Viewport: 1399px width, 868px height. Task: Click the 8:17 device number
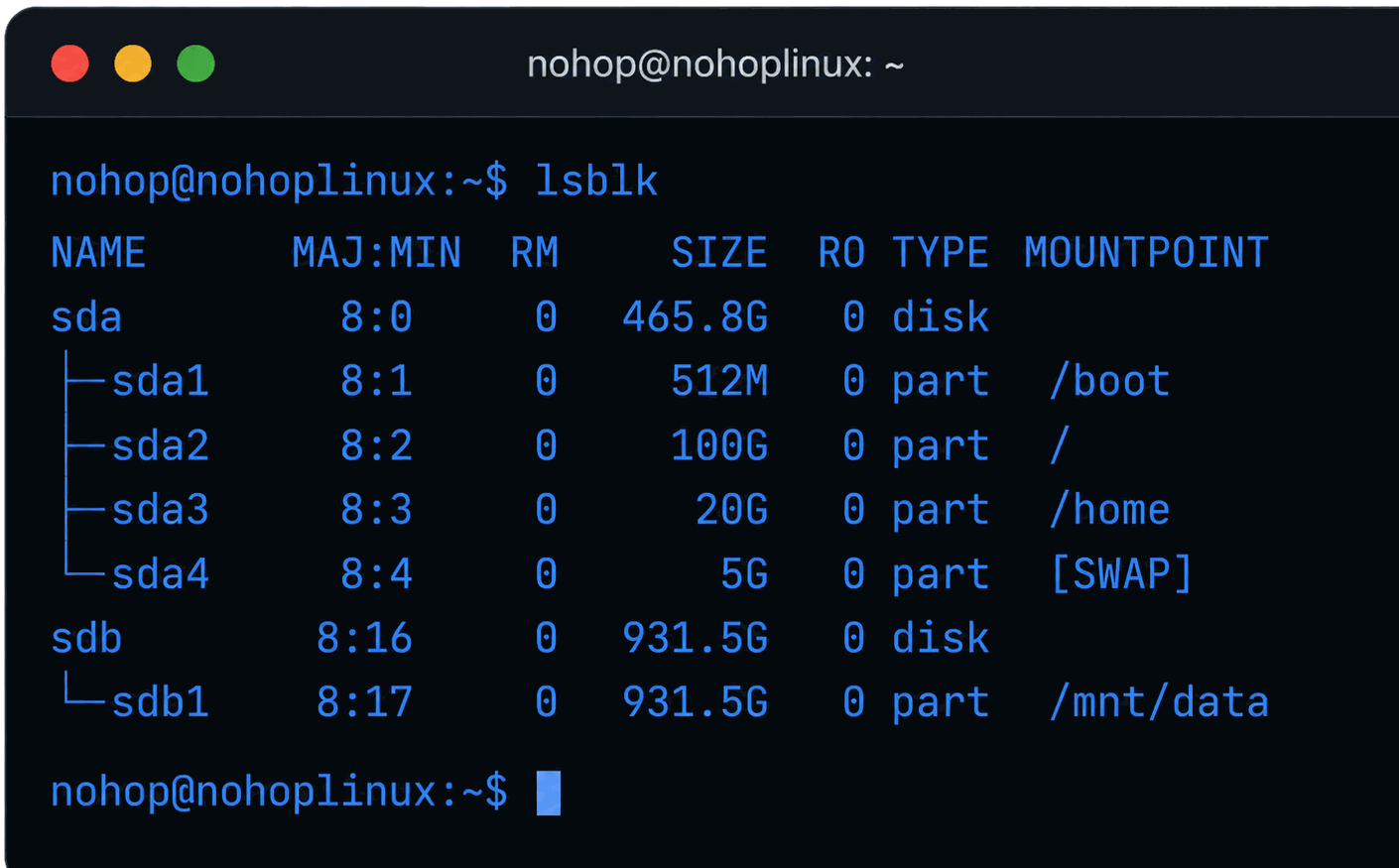pos(364,702)
